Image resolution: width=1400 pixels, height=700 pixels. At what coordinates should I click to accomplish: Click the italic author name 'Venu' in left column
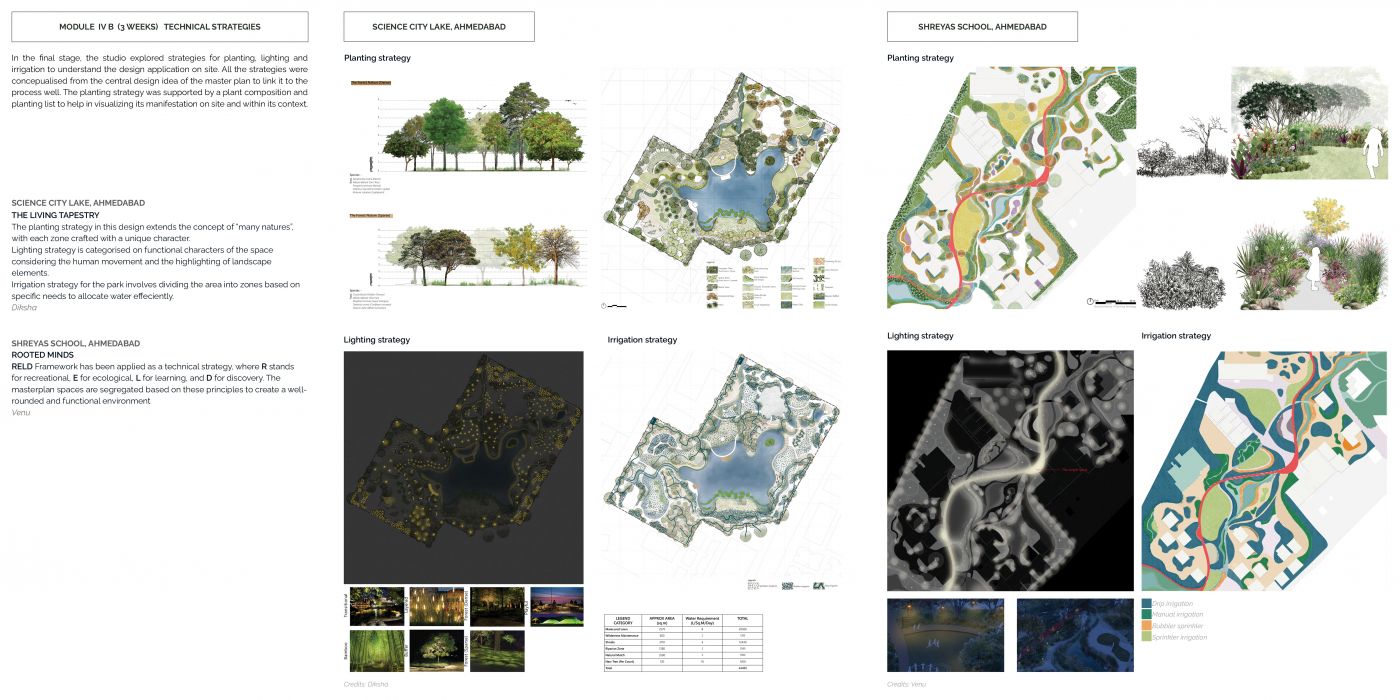pos(21,412)
